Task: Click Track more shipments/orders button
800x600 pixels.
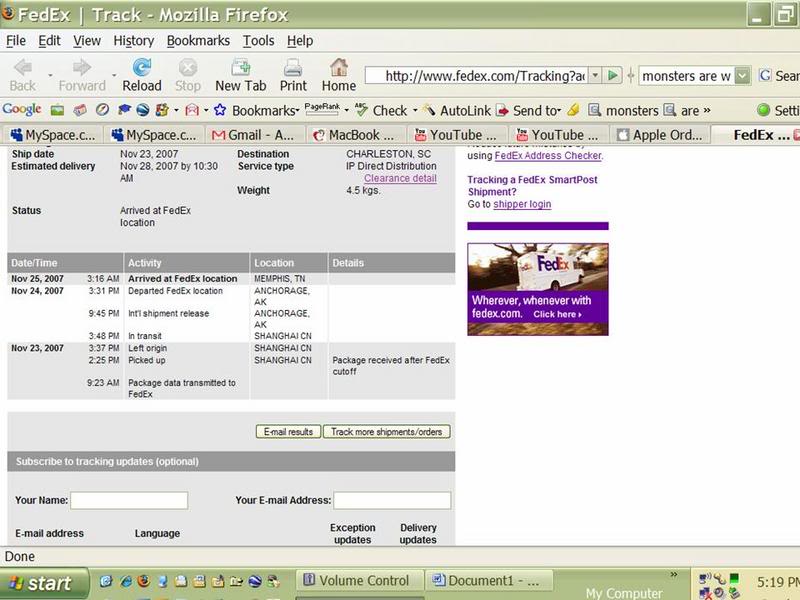Action: point(386,432)
